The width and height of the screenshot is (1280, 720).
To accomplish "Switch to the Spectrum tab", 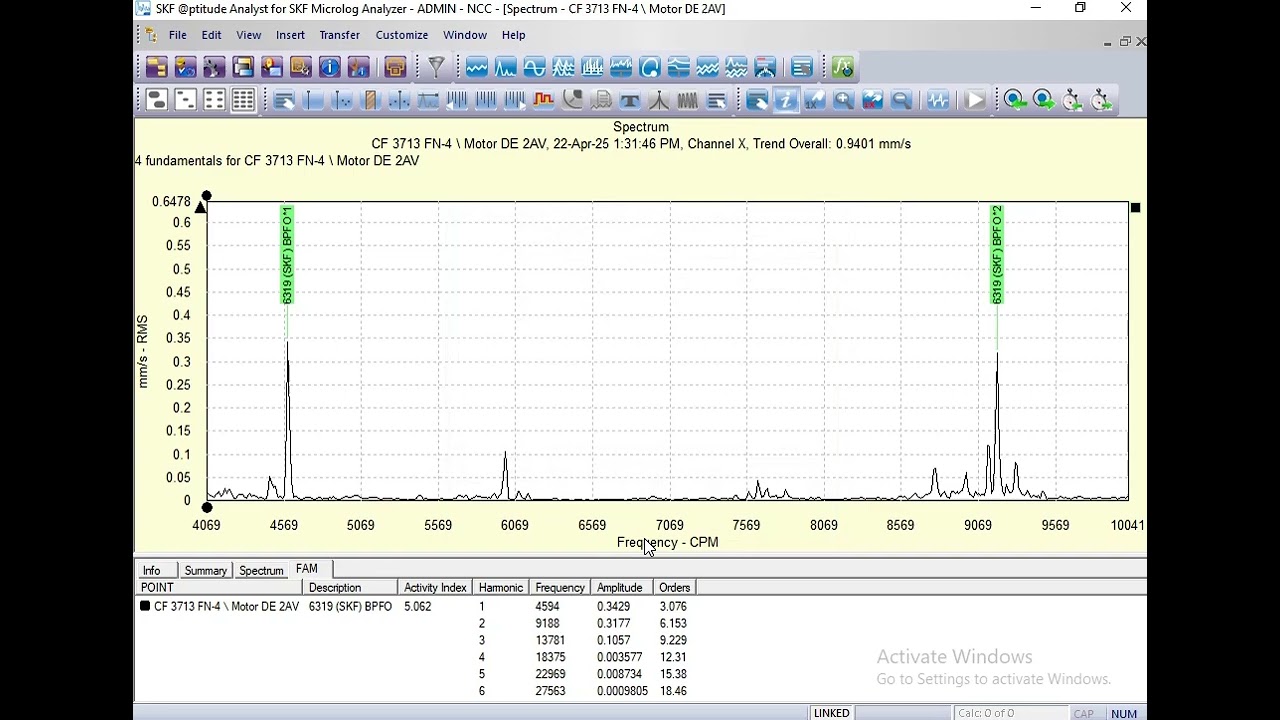I will click(261, 570).
